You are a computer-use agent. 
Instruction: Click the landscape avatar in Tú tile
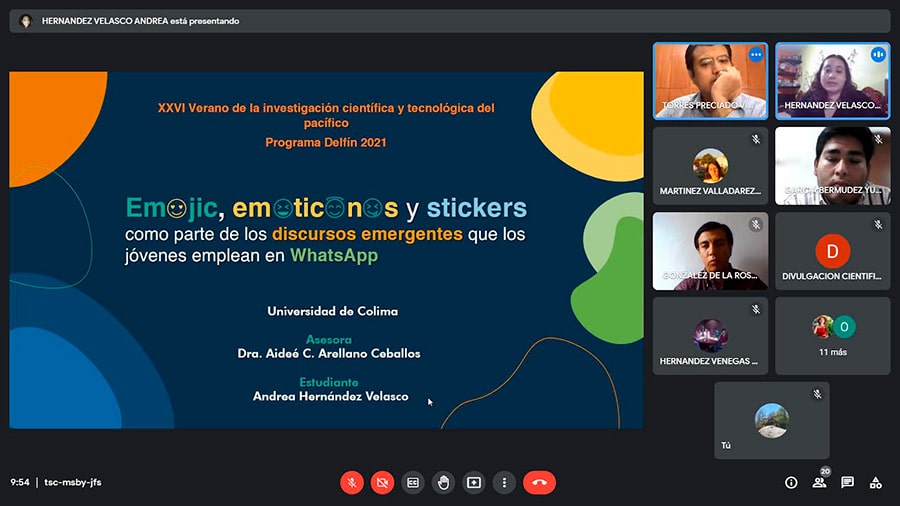point(771,421)
